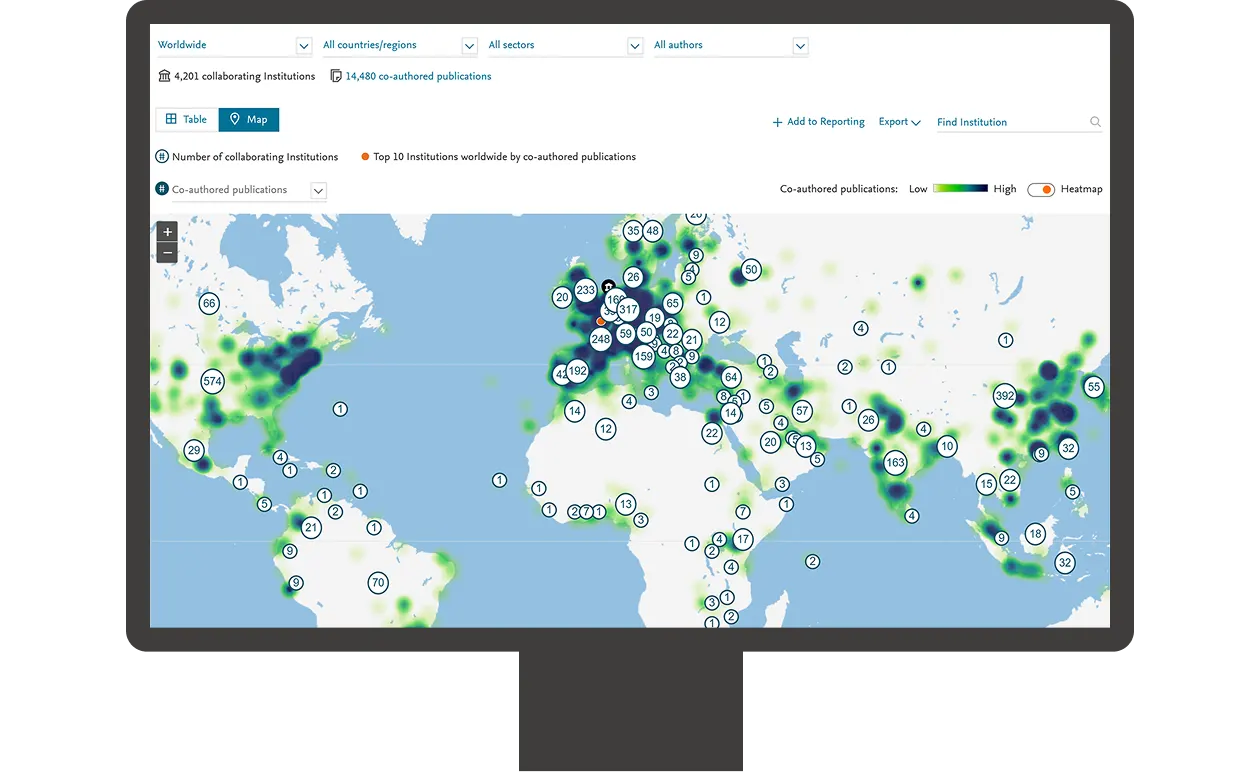Click the orange top-10 institution dot
Viewport: 1260px width, 772px height.
pyautogui.click(x=600, y=321)
